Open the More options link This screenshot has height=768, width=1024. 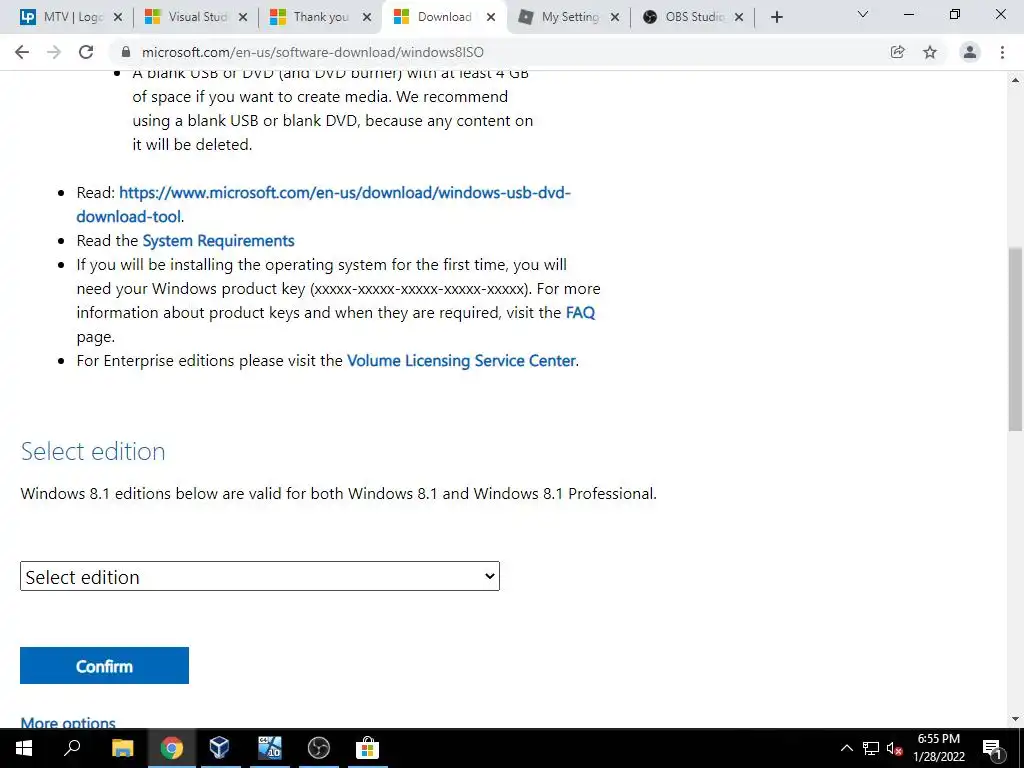point(68,722)
